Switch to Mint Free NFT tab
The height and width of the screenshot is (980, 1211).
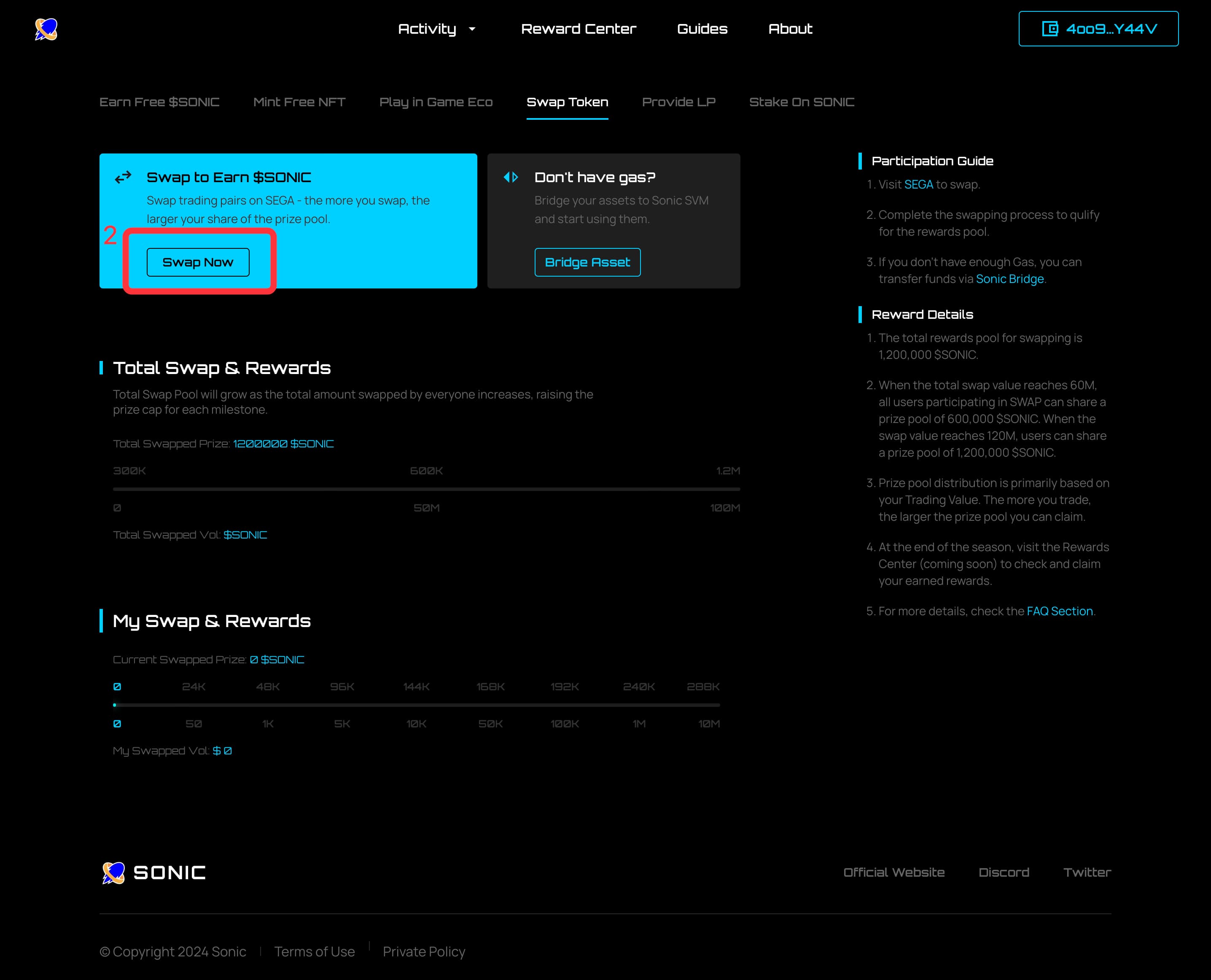pos(299,102)
